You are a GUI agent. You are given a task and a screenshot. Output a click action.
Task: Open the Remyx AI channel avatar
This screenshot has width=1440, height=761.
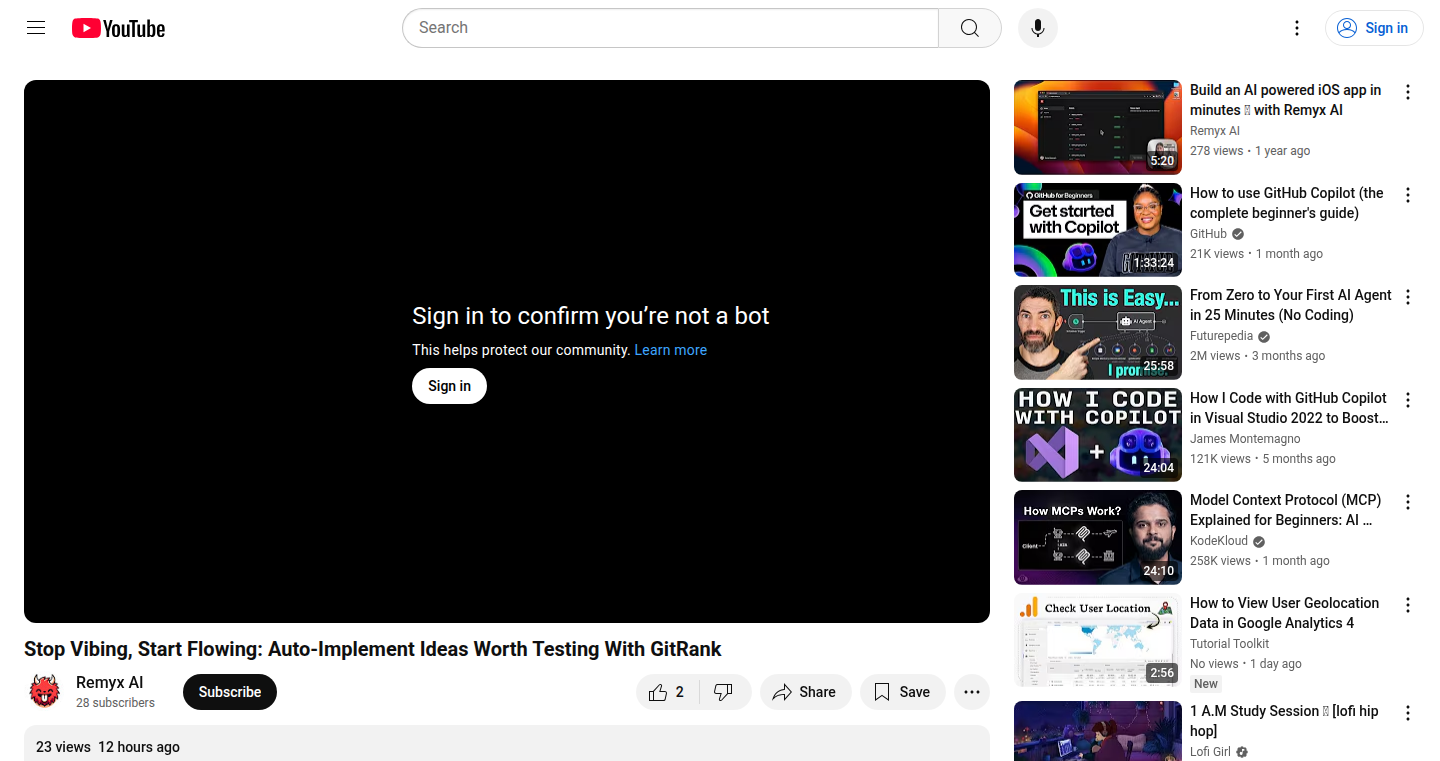coord(44,691)
